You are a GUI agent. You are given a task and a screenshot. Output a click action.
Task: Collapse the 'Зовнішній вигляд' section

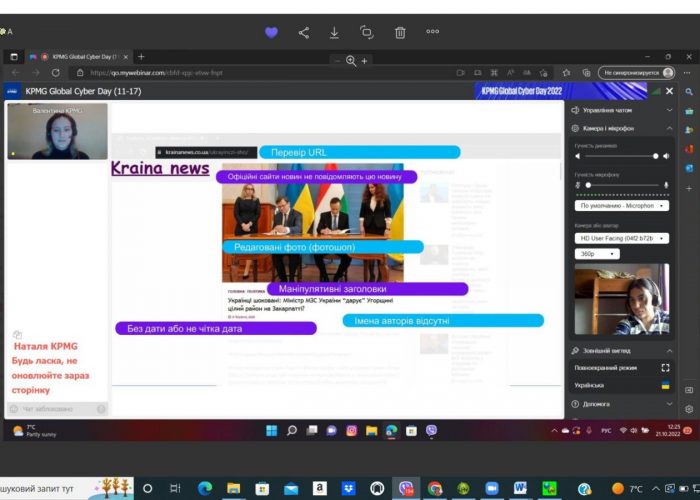click(621, 351)
